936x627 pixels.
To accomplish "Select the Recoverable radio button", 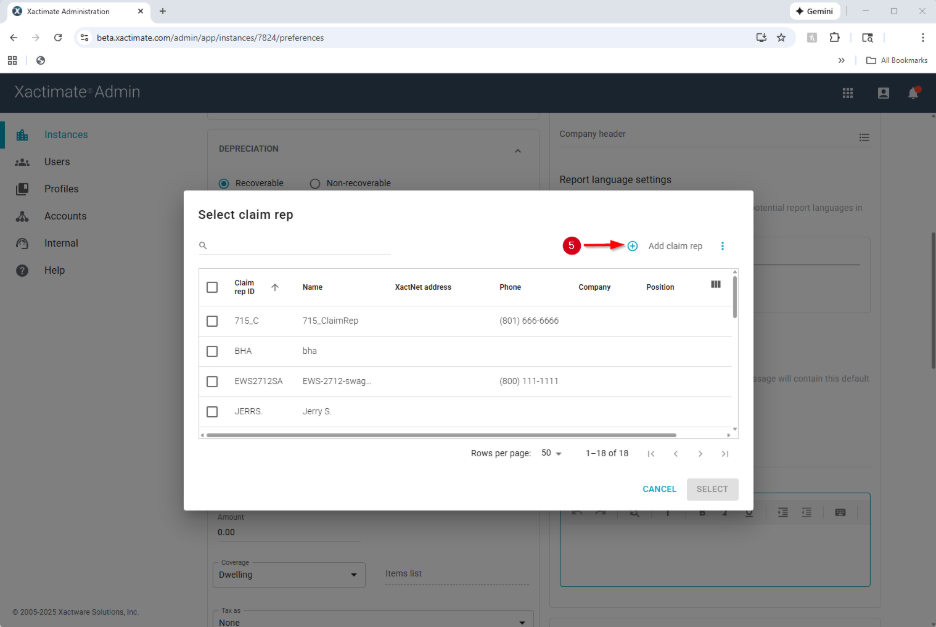I will pos(224,183).
